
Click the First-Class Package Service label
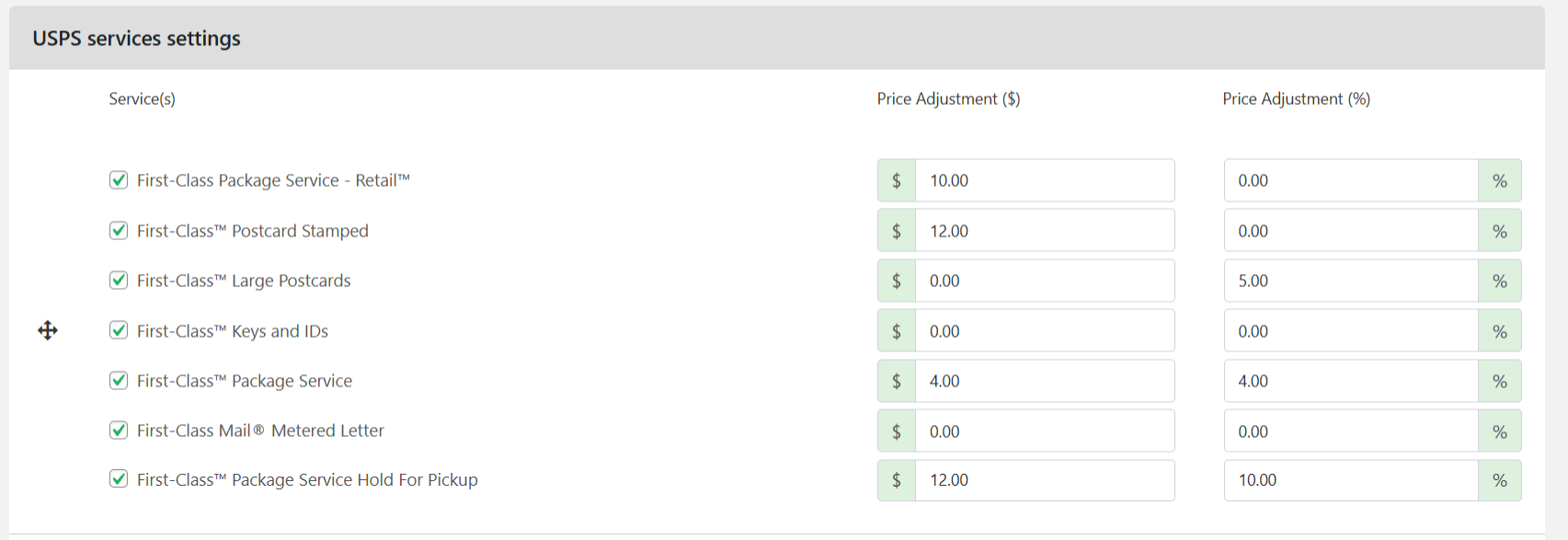245,381
